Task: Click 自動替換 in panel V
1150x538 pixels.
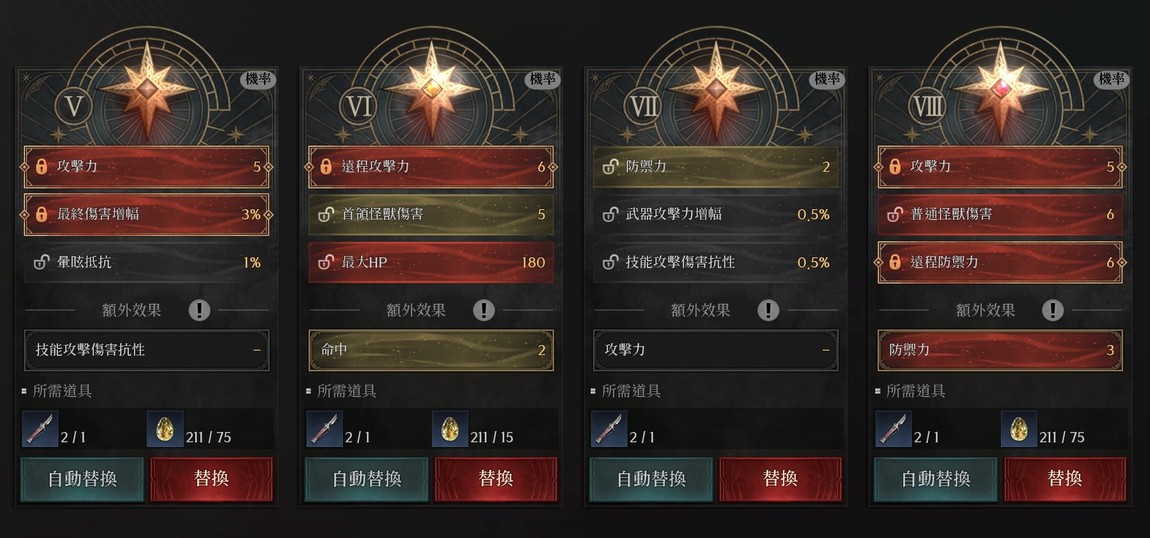Action: (82, 479)
